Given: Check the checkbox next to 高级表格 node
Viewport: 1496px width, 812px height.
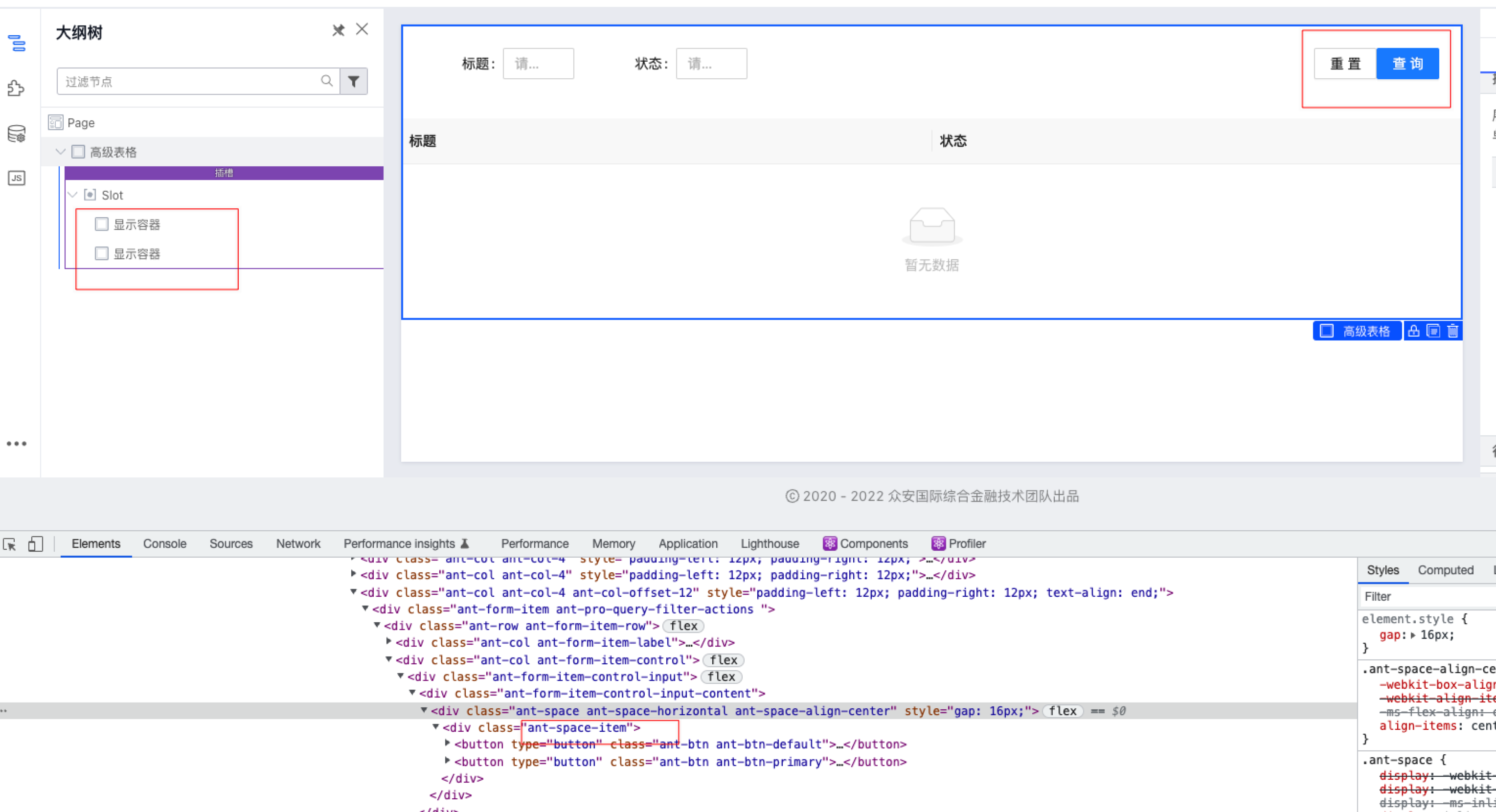Looking at the screenshot, I should click(x=78, y=152).
